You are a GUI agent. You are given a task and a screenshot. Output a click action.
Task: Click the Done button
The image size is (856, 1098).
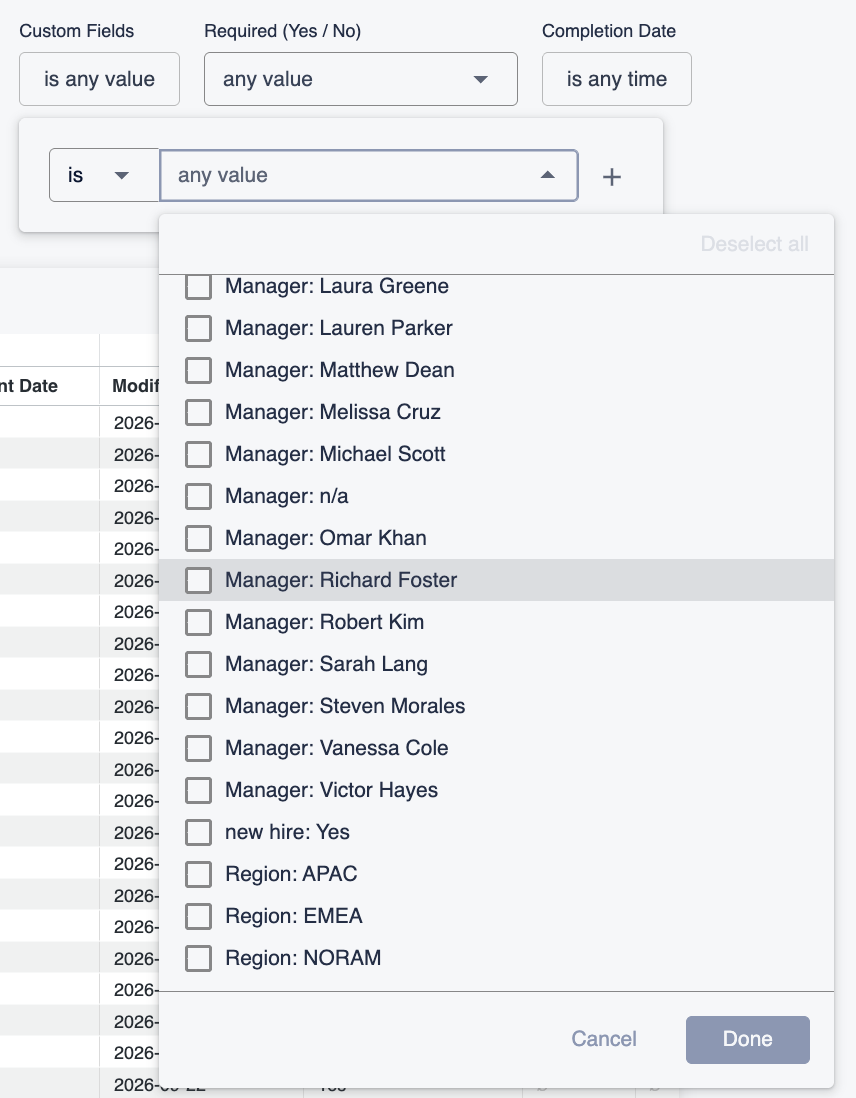747,1039
